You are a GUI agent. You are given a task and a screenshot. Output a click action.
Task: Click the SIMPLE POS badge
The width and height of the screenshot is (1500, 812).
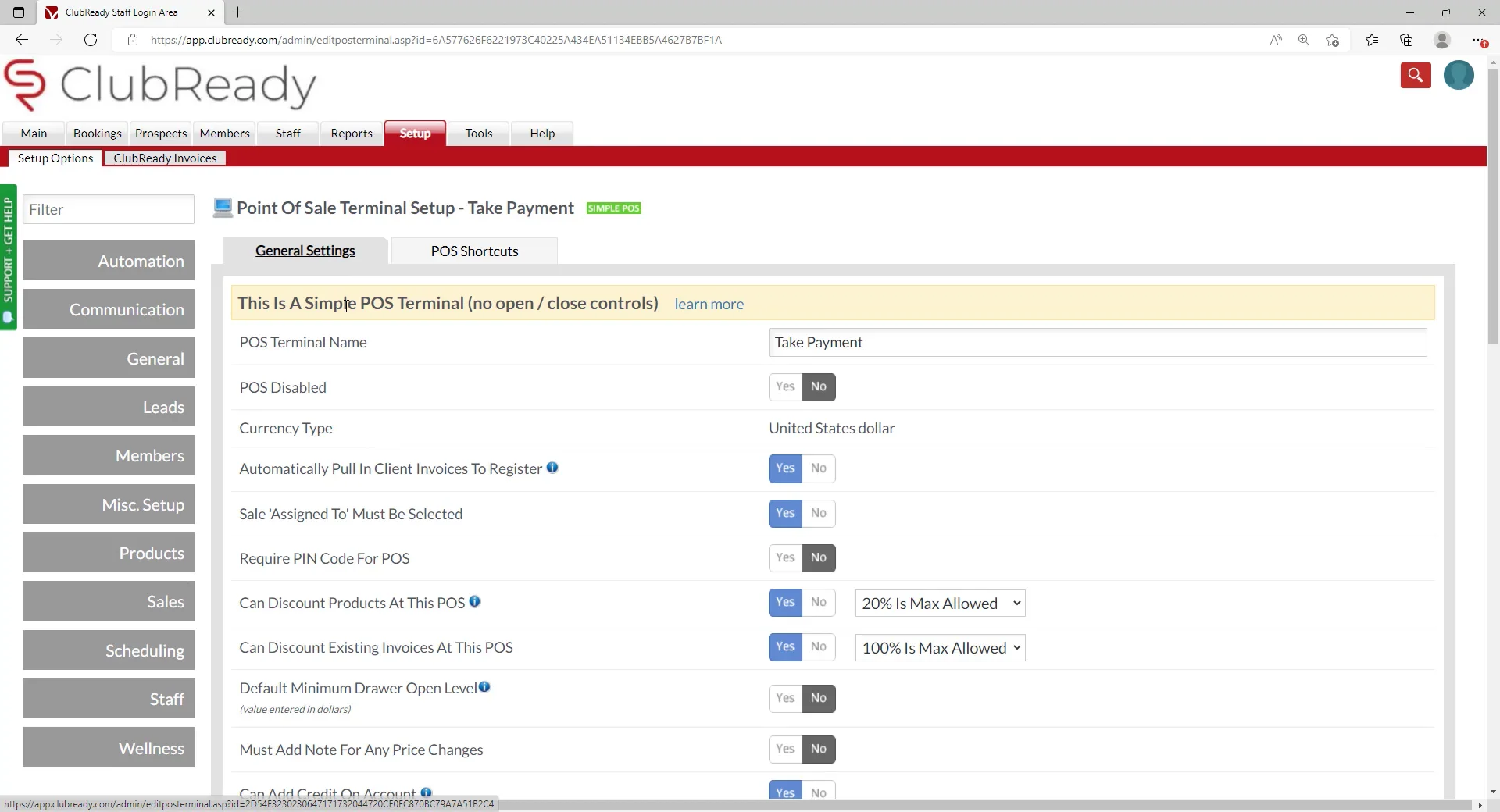click(x=614, y=208)
